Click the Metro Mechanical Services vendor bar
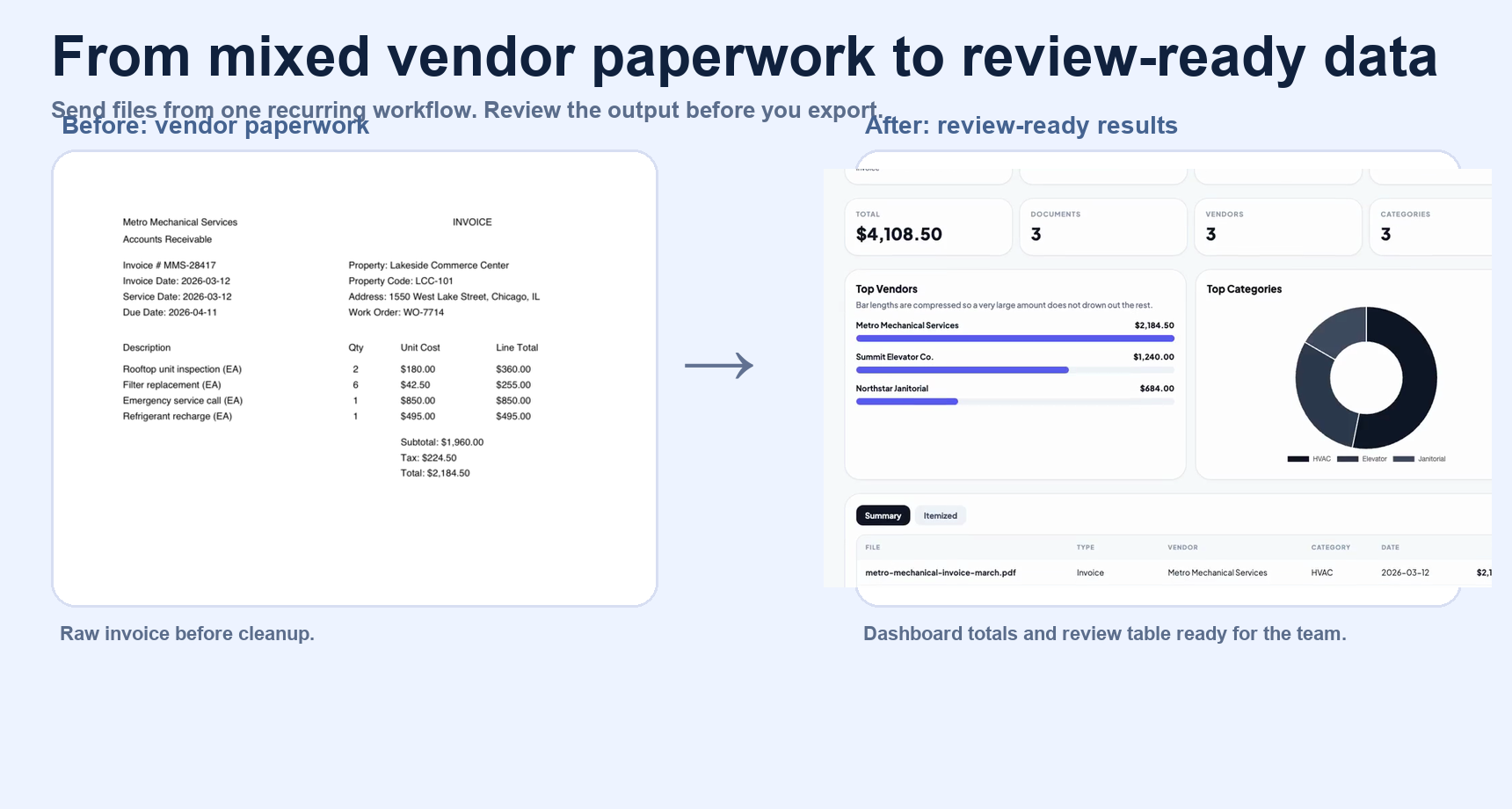Viewport: 1512px width, 809px height. 1014,338
